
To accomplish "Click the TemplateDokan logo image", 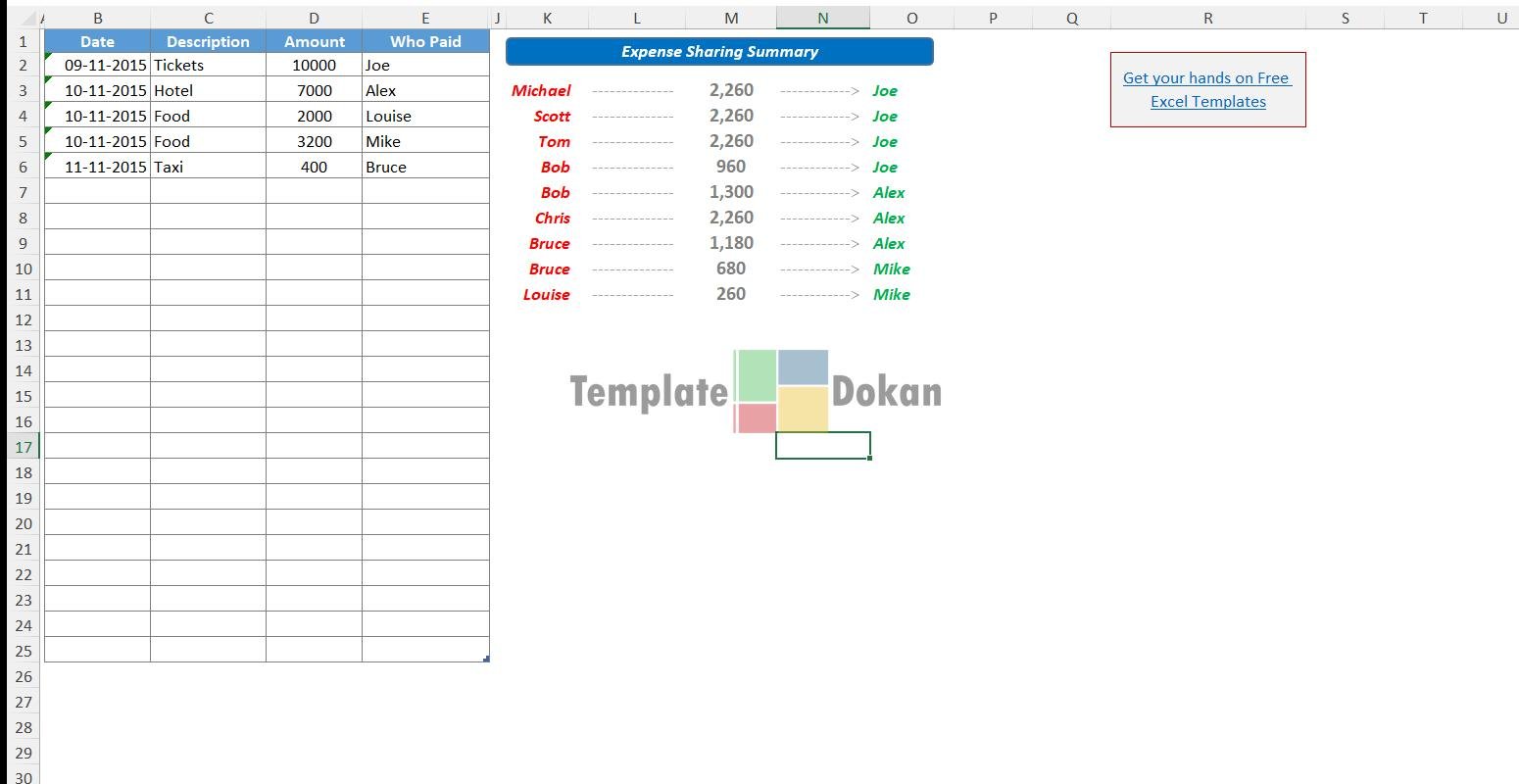I will pos(756,391).
